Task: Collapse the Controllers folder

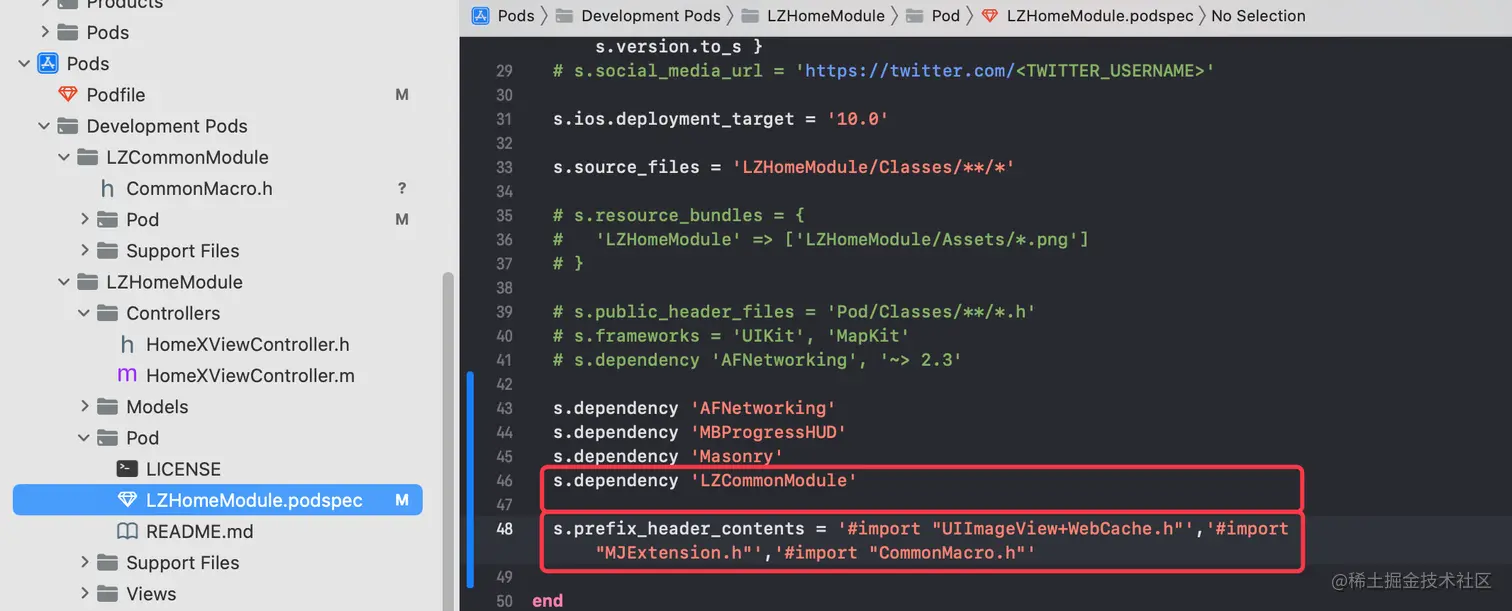Action: click(x=84, y=313)
